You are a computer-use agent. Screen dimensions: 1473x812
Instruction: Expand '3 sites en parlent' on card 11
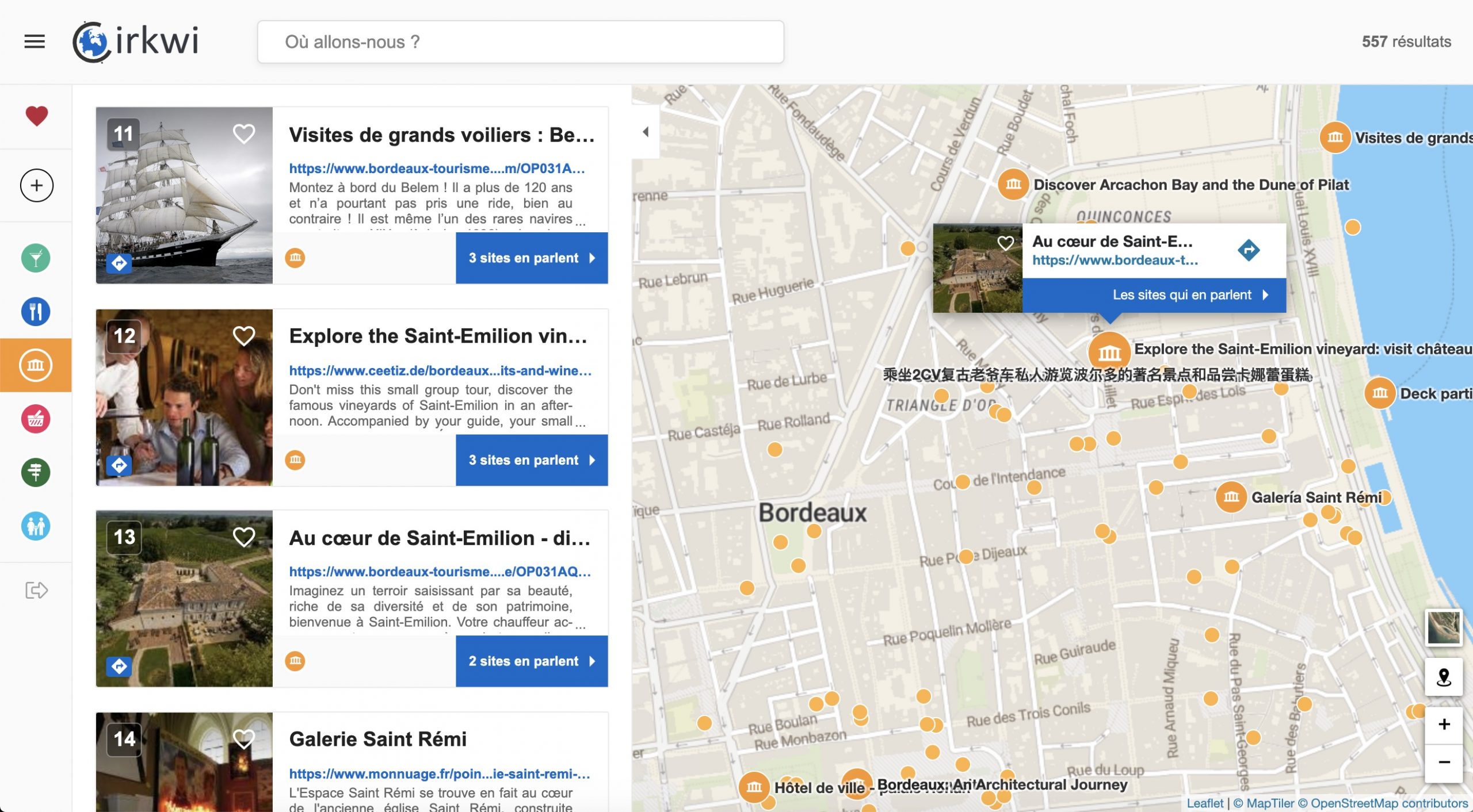532,258
